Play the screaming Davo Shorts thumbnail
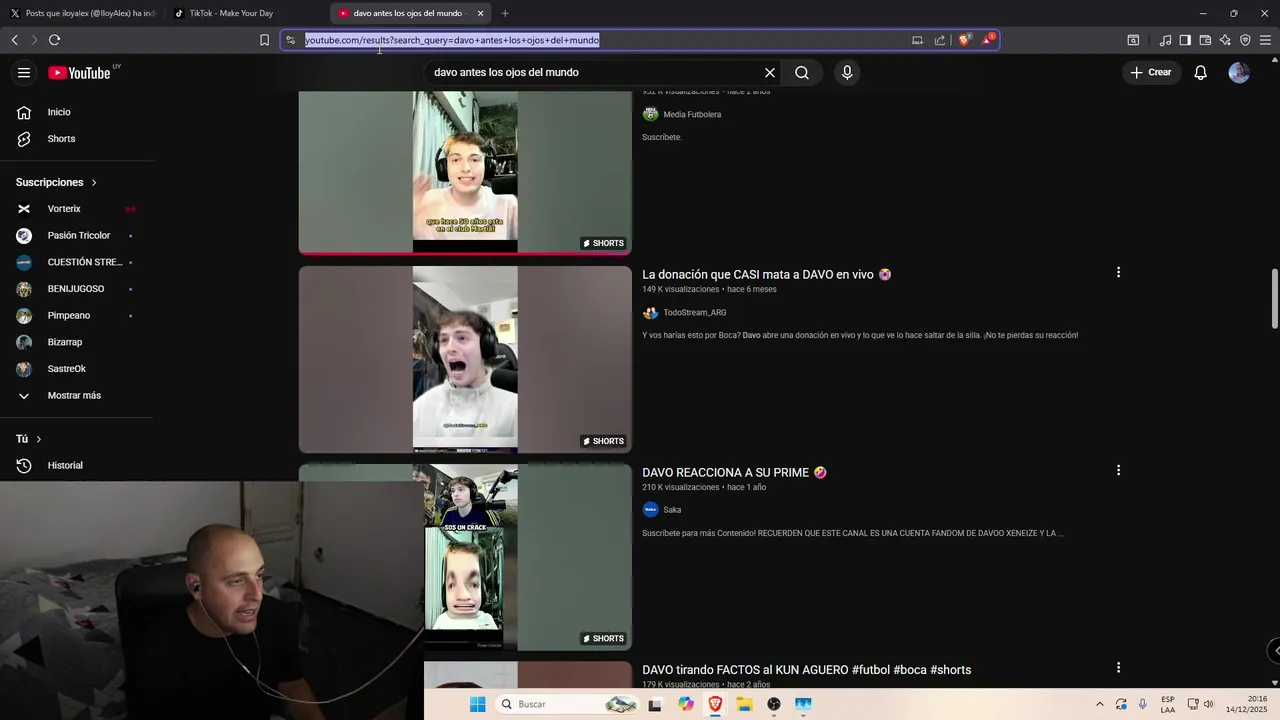 tap(465, 359)
